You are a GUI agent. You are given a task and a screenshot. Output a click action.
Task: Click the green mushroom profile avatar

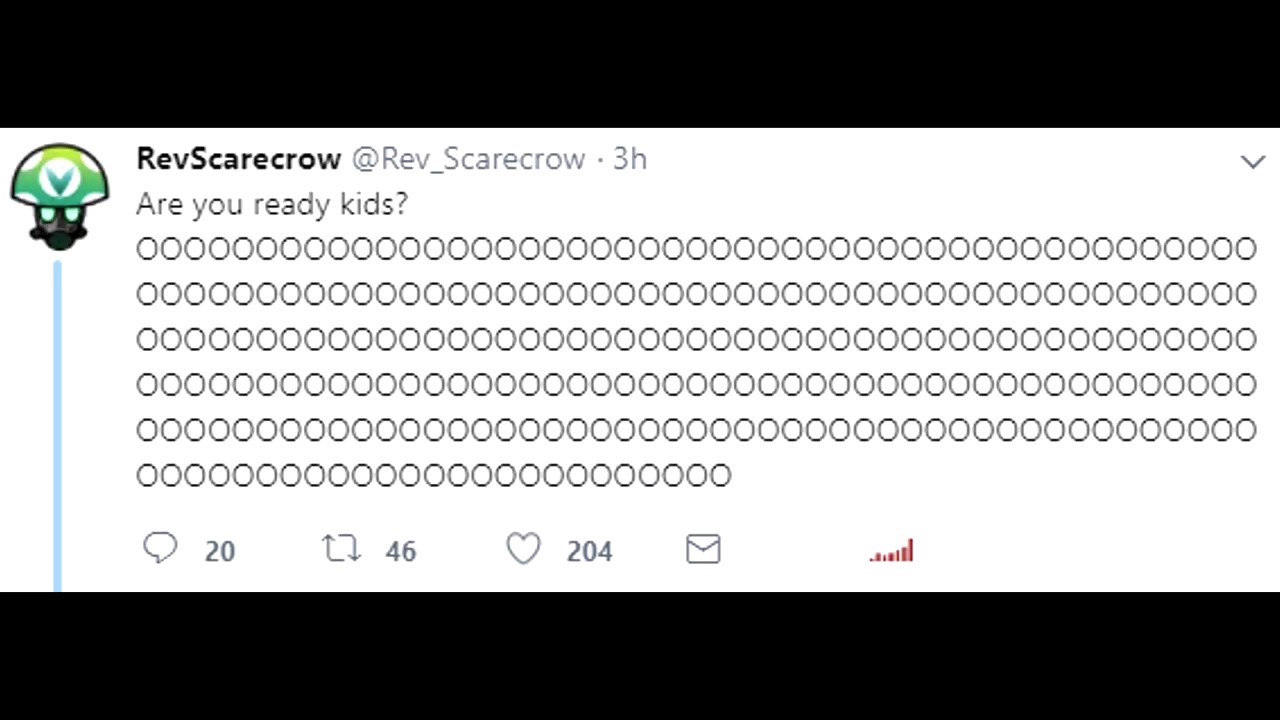(60, 195)
